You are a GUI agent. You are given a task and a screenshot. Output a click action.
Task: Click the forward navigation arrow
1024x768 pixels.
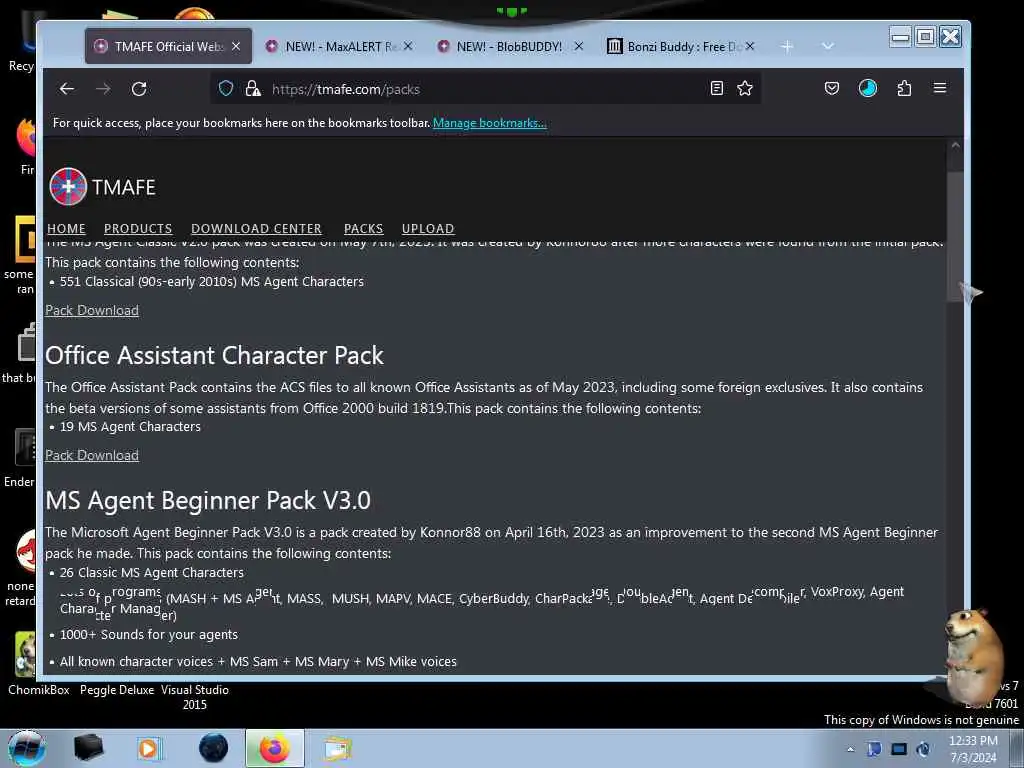tap(103, 89)
